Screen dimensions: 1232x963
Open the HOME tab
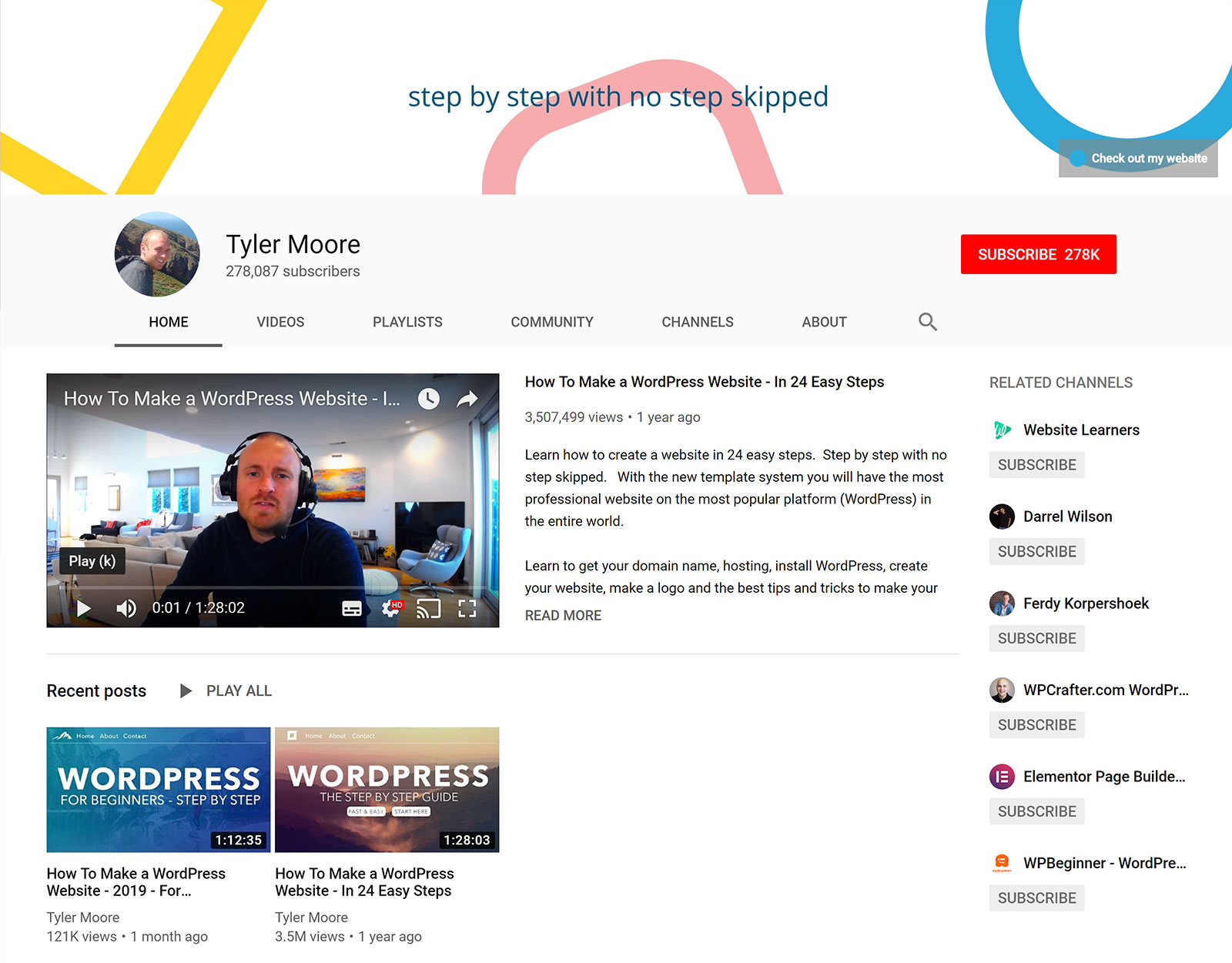[x=169, y=322]
